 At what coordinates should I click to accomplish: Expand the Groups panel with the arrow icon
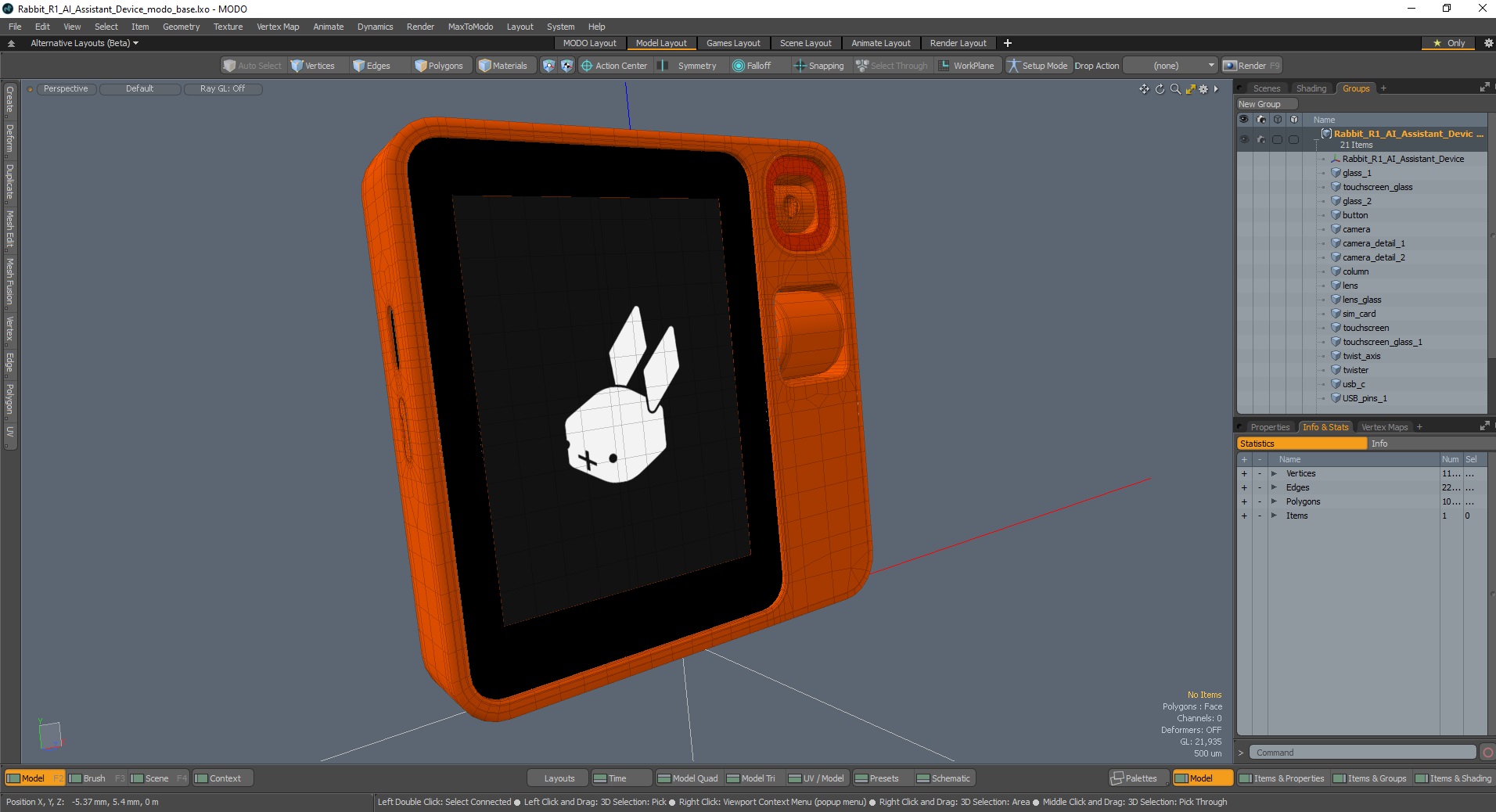pyautogui.click(x=1484, y=88)
